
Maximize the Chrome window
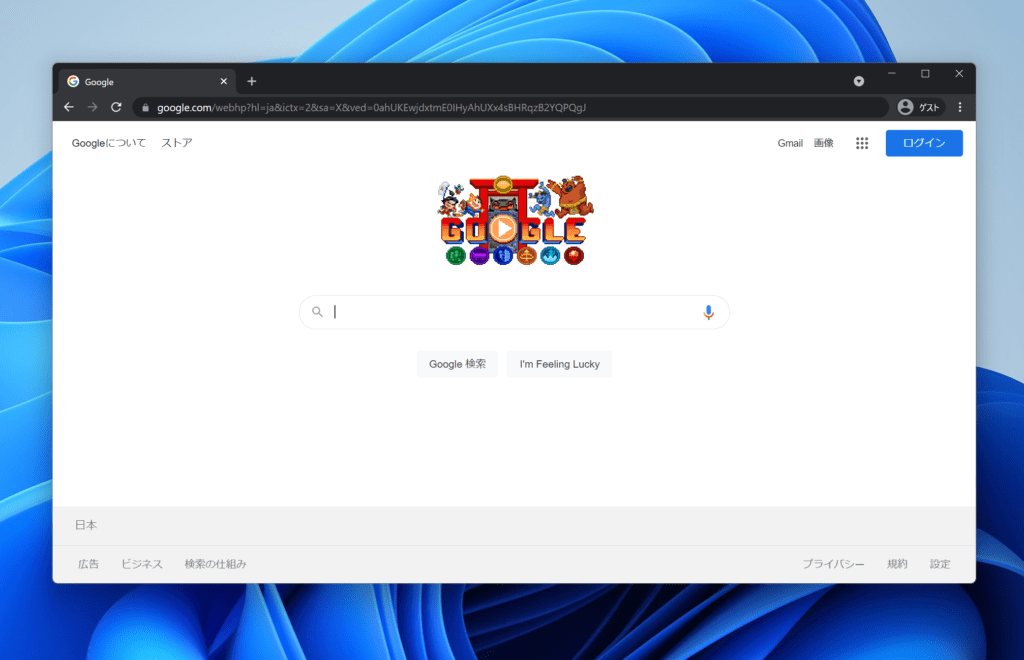click(x=925, y=74)
